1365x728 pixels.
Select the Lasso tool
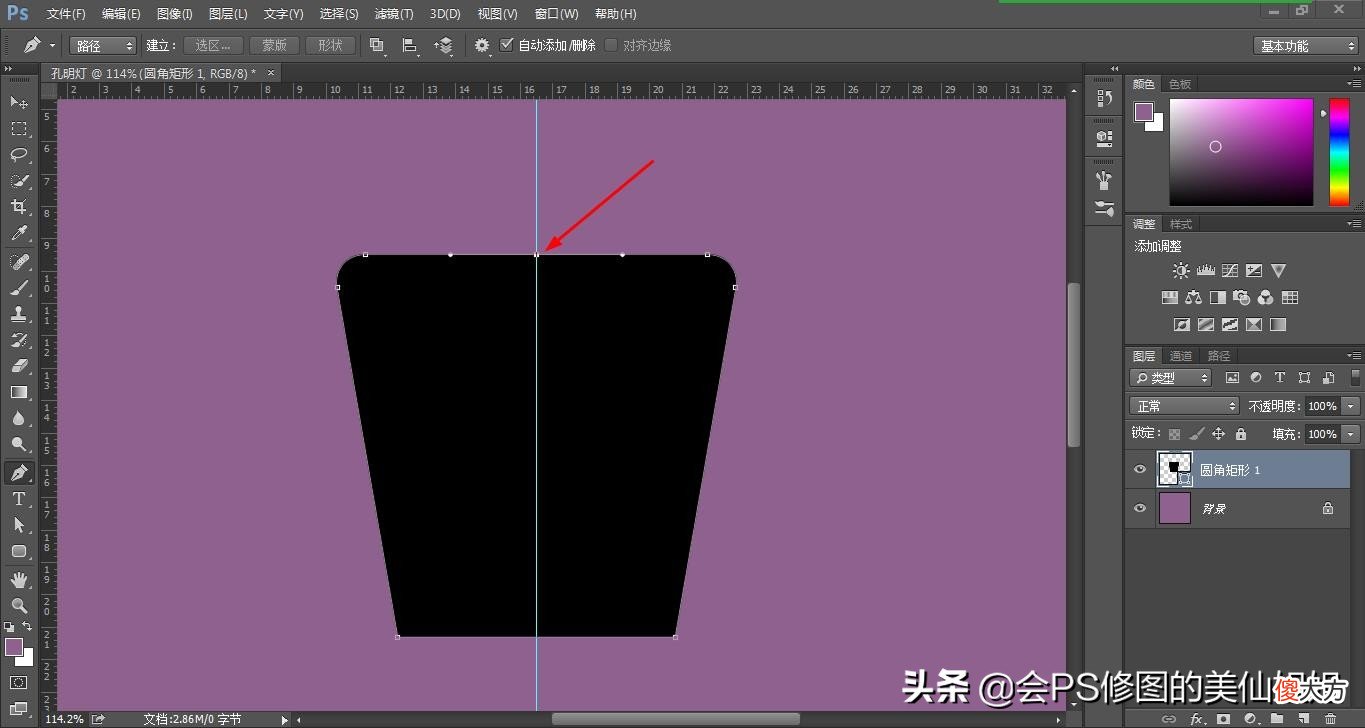coord(19,155)
